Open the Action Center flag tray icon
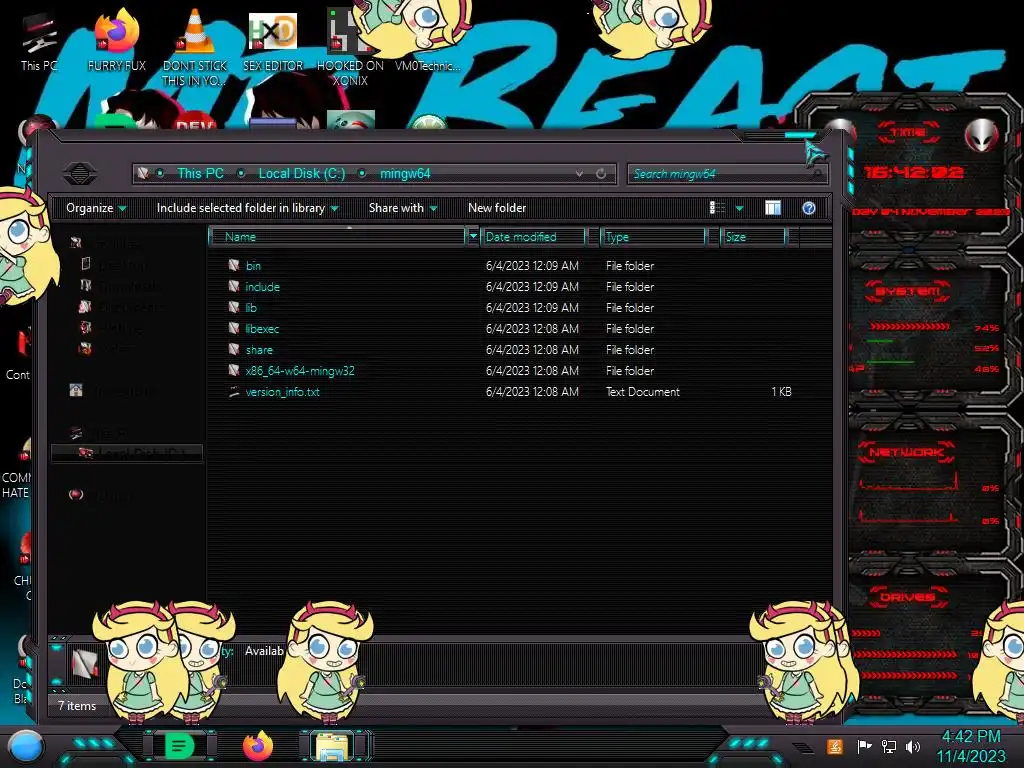The image size is (1024, 768). point(864,746)
